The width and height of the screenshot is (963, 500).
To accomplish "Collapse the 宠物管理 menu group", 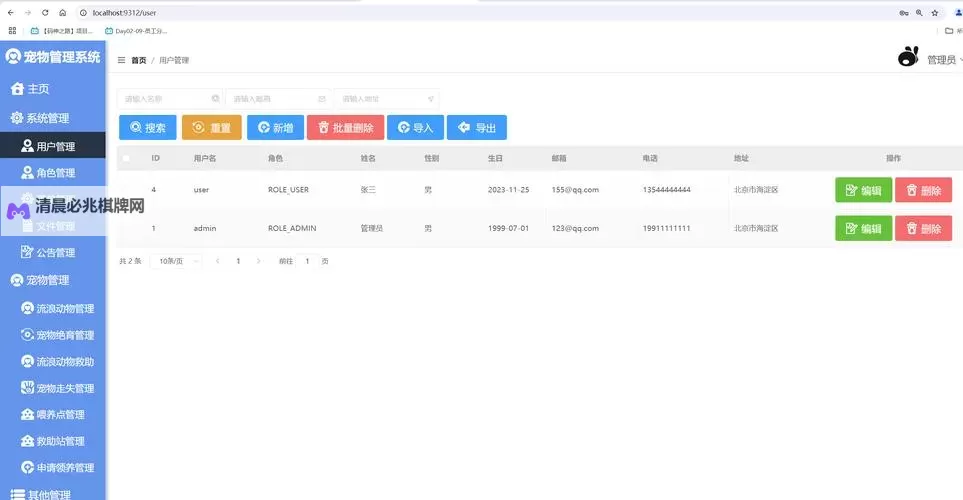I will pos(53,280).
